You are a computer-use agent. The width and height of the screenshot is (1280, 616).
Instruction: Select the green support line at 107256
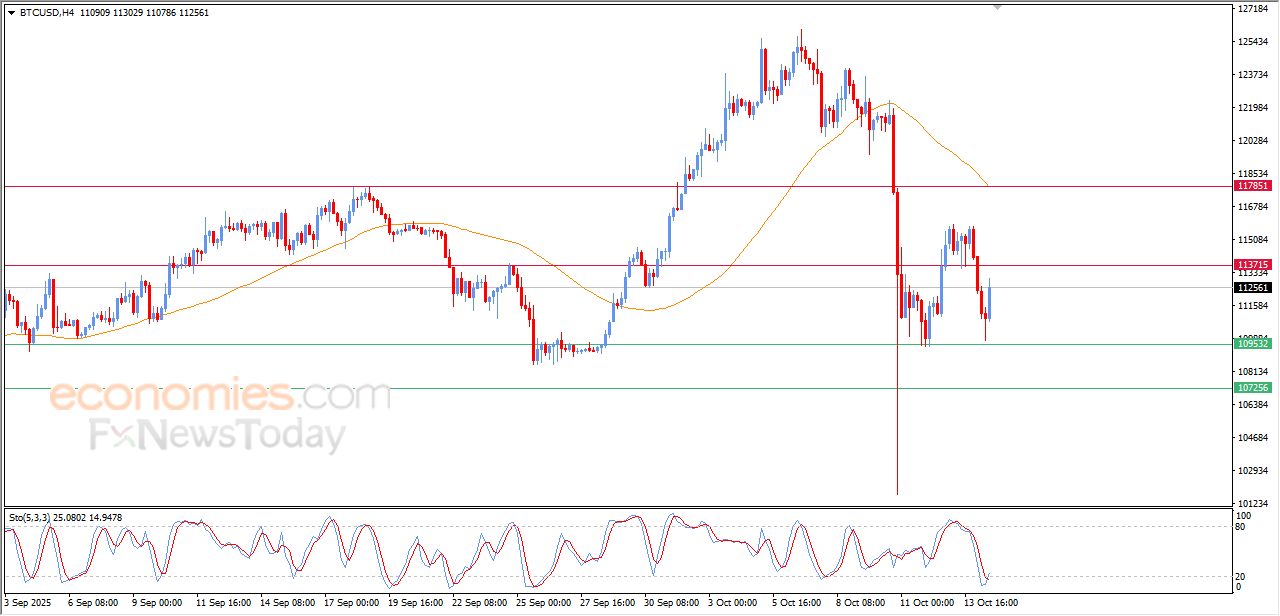pyautogui.click(x=600, y=388)
